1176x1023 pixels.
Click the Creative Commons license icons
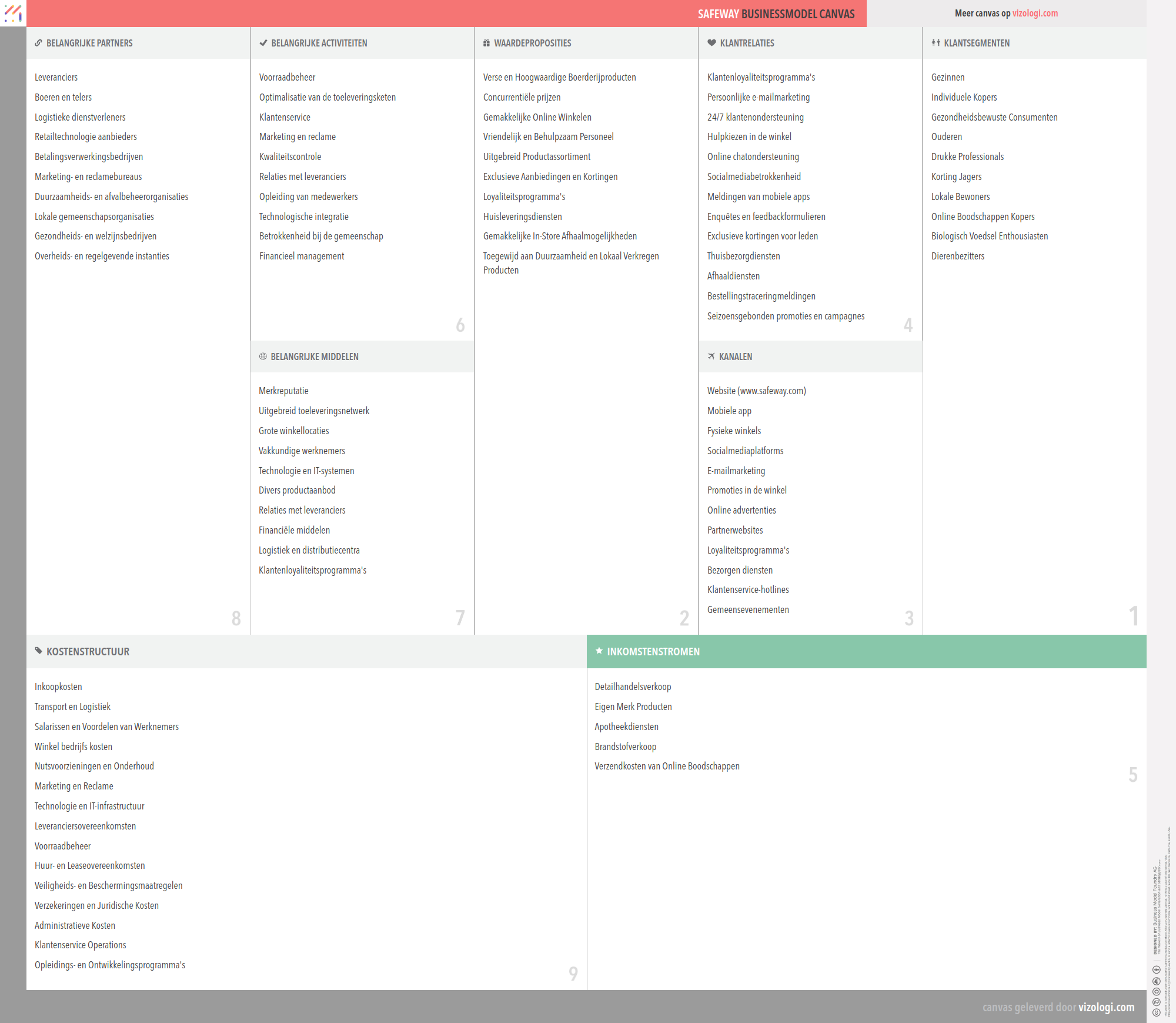[1156, 991]
